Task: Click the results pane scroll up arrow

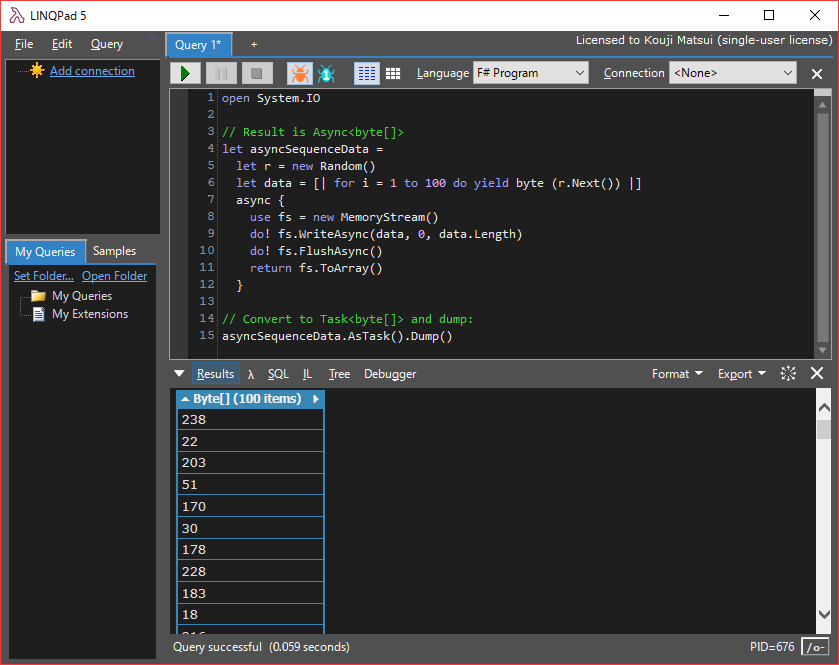Action: [825, 408]
